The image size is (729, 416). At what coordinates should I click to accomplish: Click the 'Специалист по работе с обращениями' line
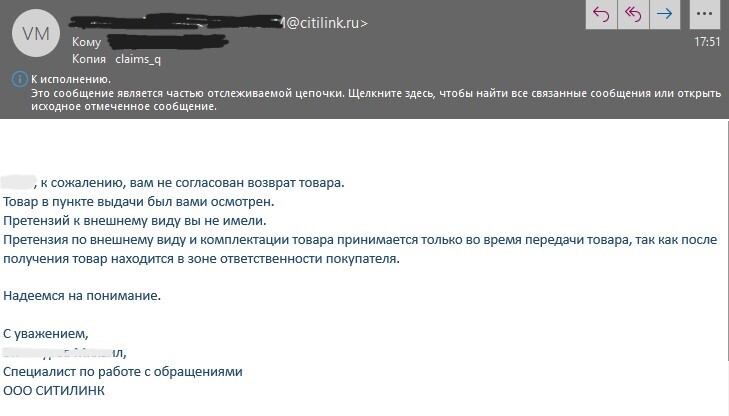(x=123, y=372)
